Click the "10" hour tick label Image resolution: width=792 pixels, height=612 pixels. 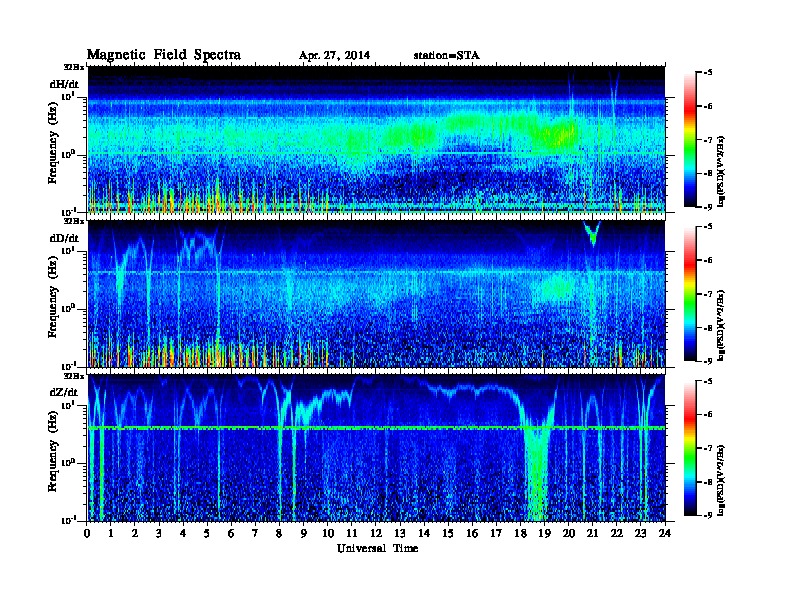328,533
